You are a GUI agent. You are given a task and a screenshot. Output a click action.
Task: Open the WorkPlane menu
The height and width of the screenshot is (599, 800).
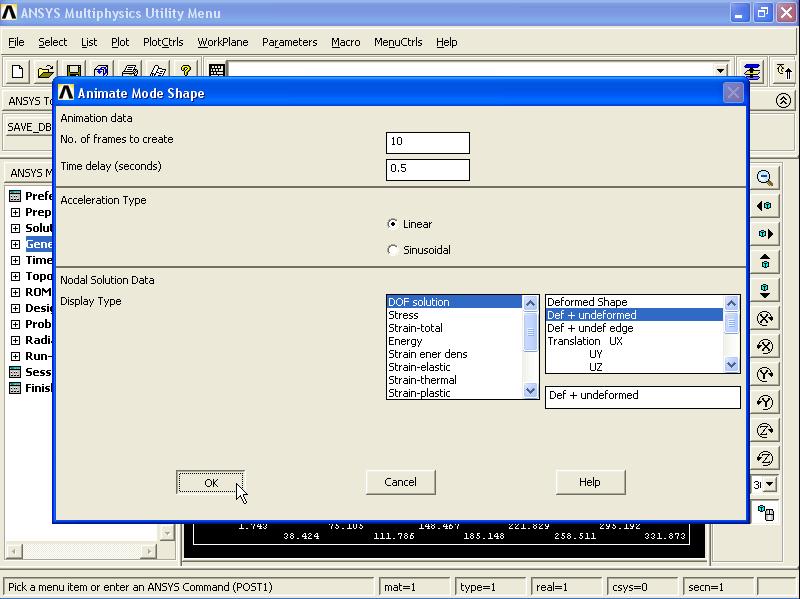[223, 42]
